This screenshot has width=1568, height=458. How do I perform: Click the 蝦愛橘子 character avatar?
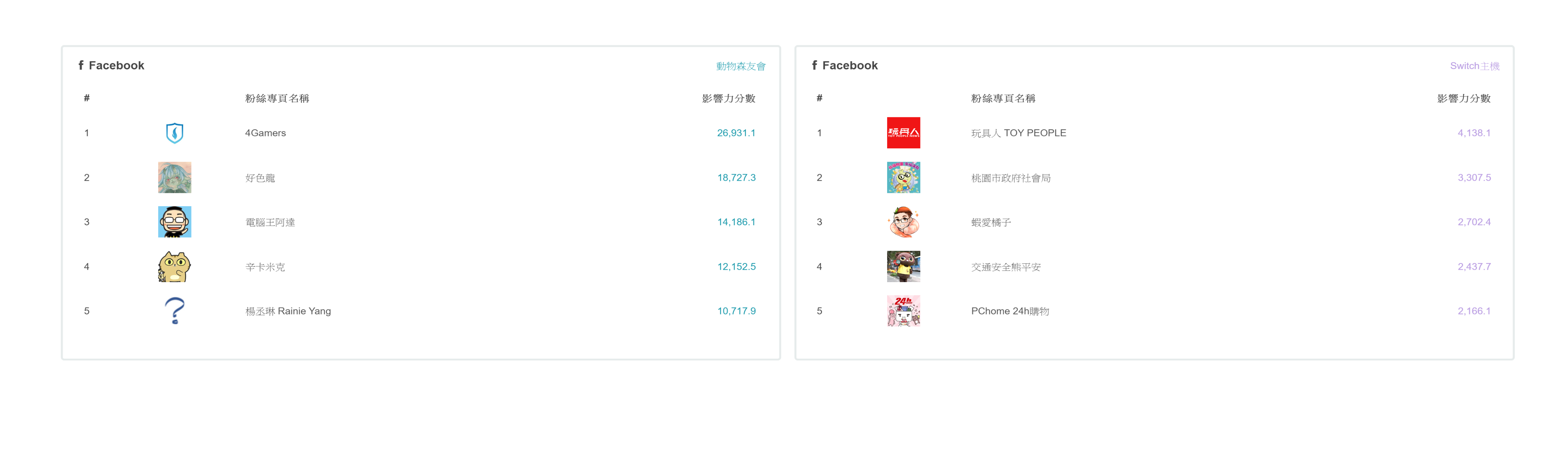pos(903,222)
